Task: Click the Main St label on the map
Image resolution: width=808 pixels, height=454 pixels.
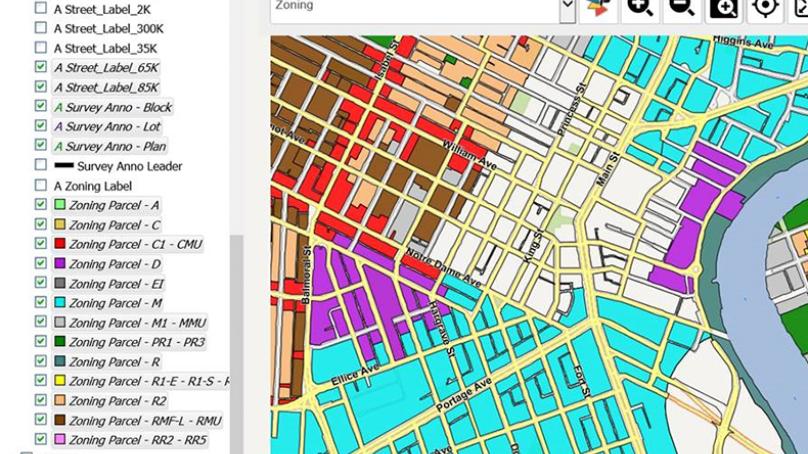Action: pyautogui.click(x=606, y=169)
